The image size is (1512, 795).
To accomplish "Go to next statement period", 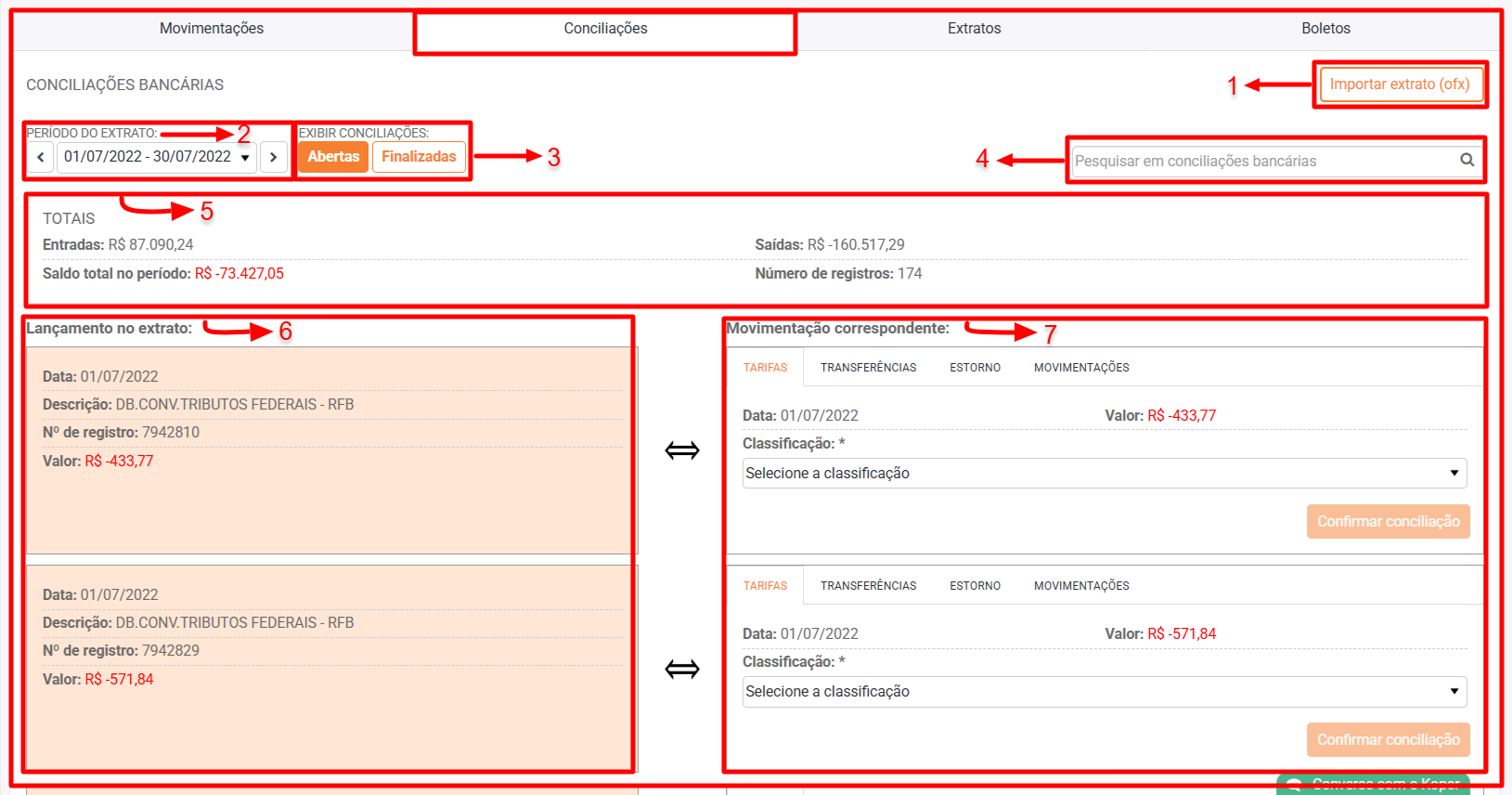I will click(x=273, y=157).
